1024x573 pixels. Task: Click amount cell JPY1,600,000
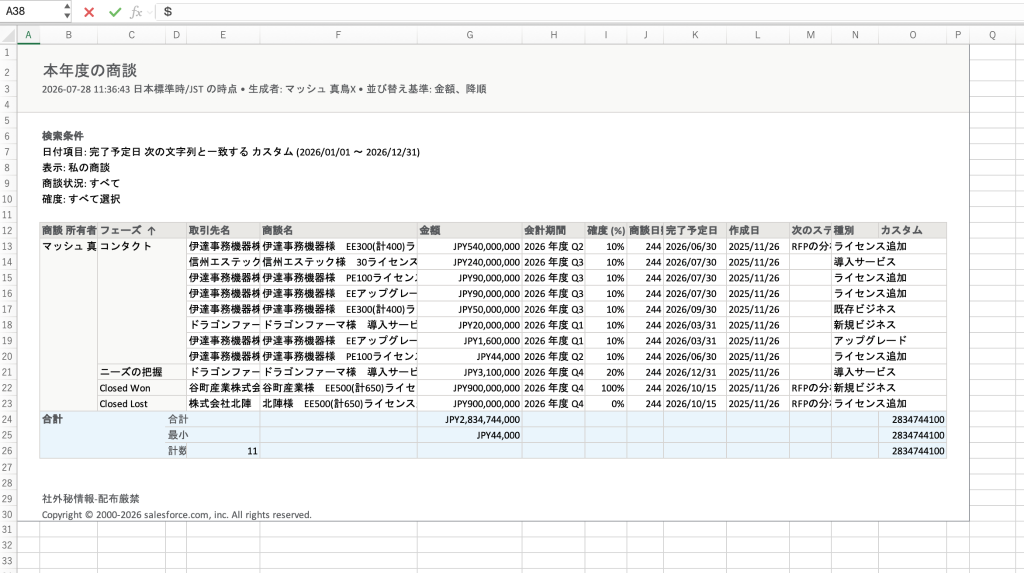point(470,340)
